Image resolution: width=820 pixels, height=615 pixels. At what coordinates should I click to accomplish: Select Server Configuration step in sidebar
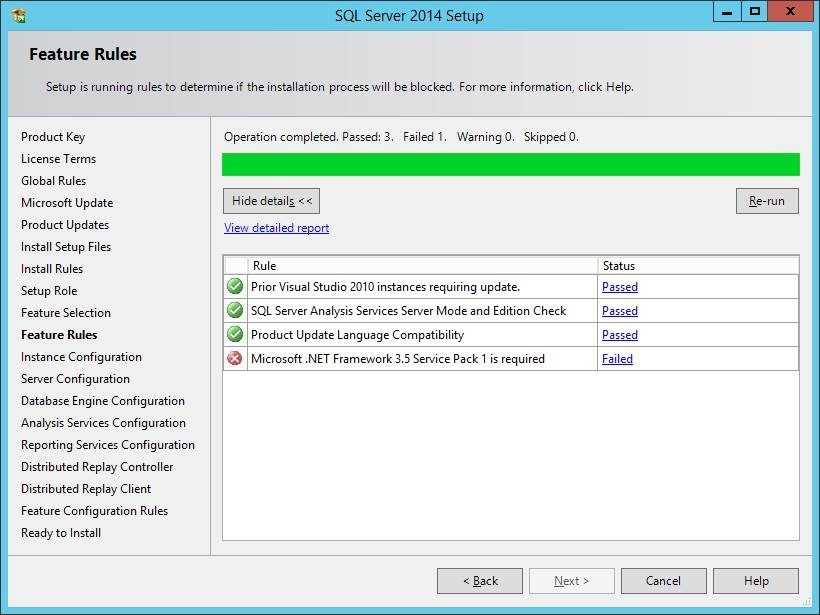point(75,379)
